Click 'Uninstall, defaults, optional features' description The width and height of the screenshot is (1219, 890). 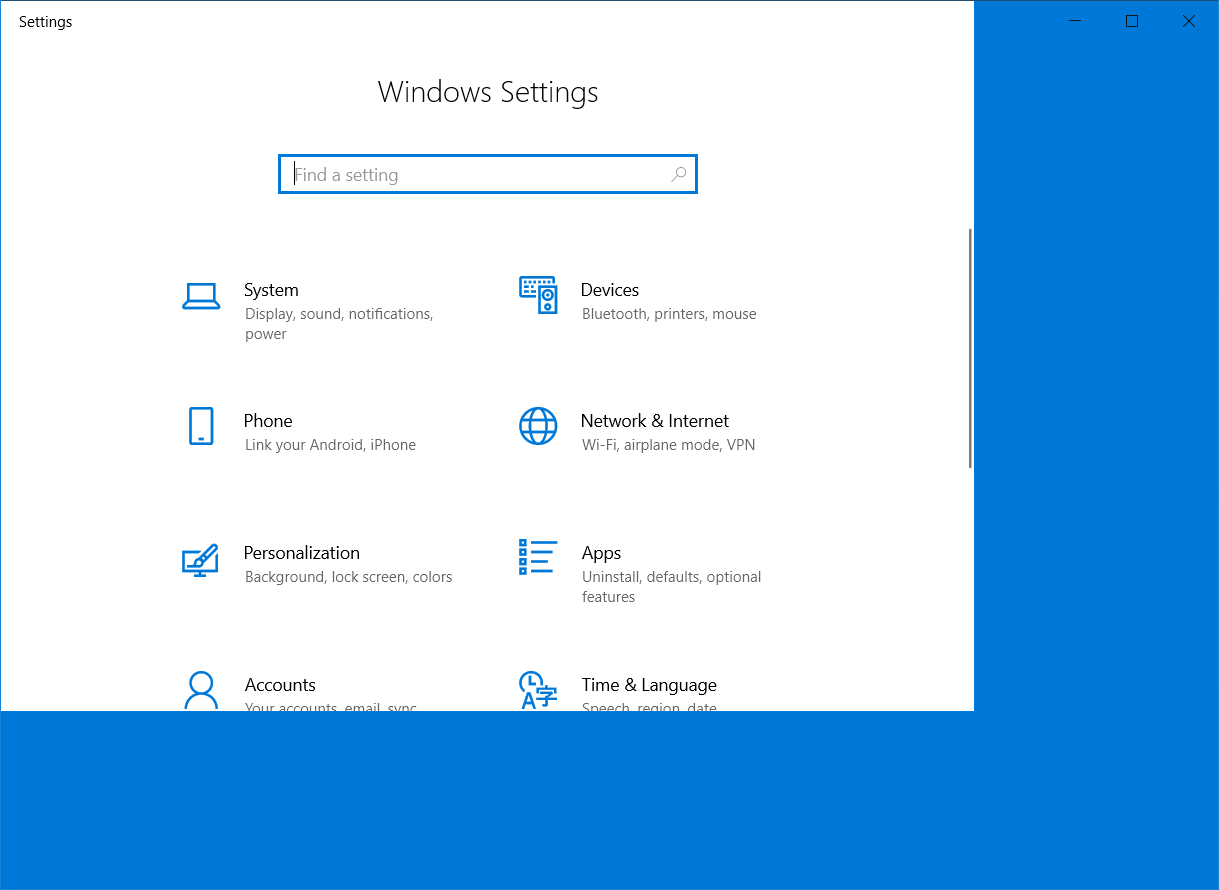[x=671, y=587]
